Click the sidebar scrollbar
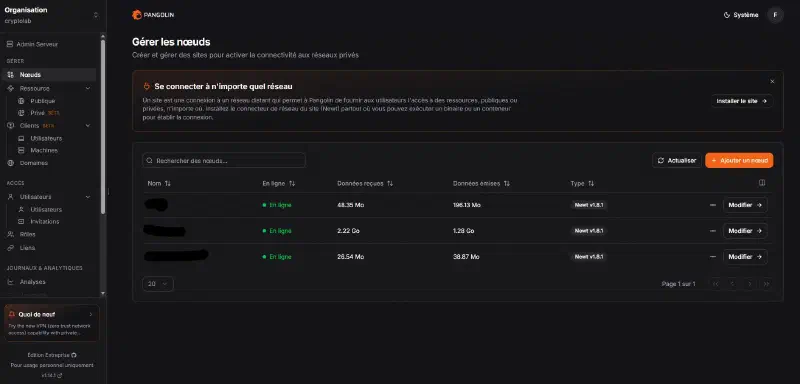This screenshot has height=384, width=800. 103,126
